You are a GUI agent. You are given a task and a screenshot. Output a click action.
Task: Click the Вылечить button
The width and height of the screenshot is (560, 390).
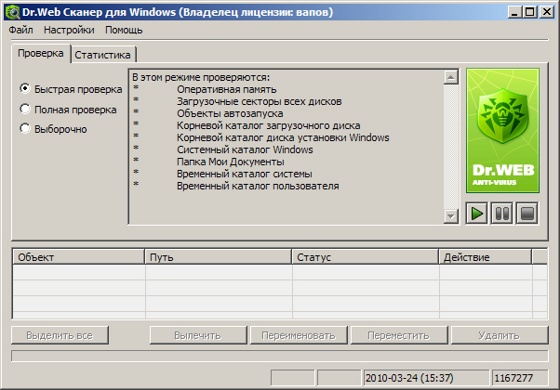click(198, 335)
